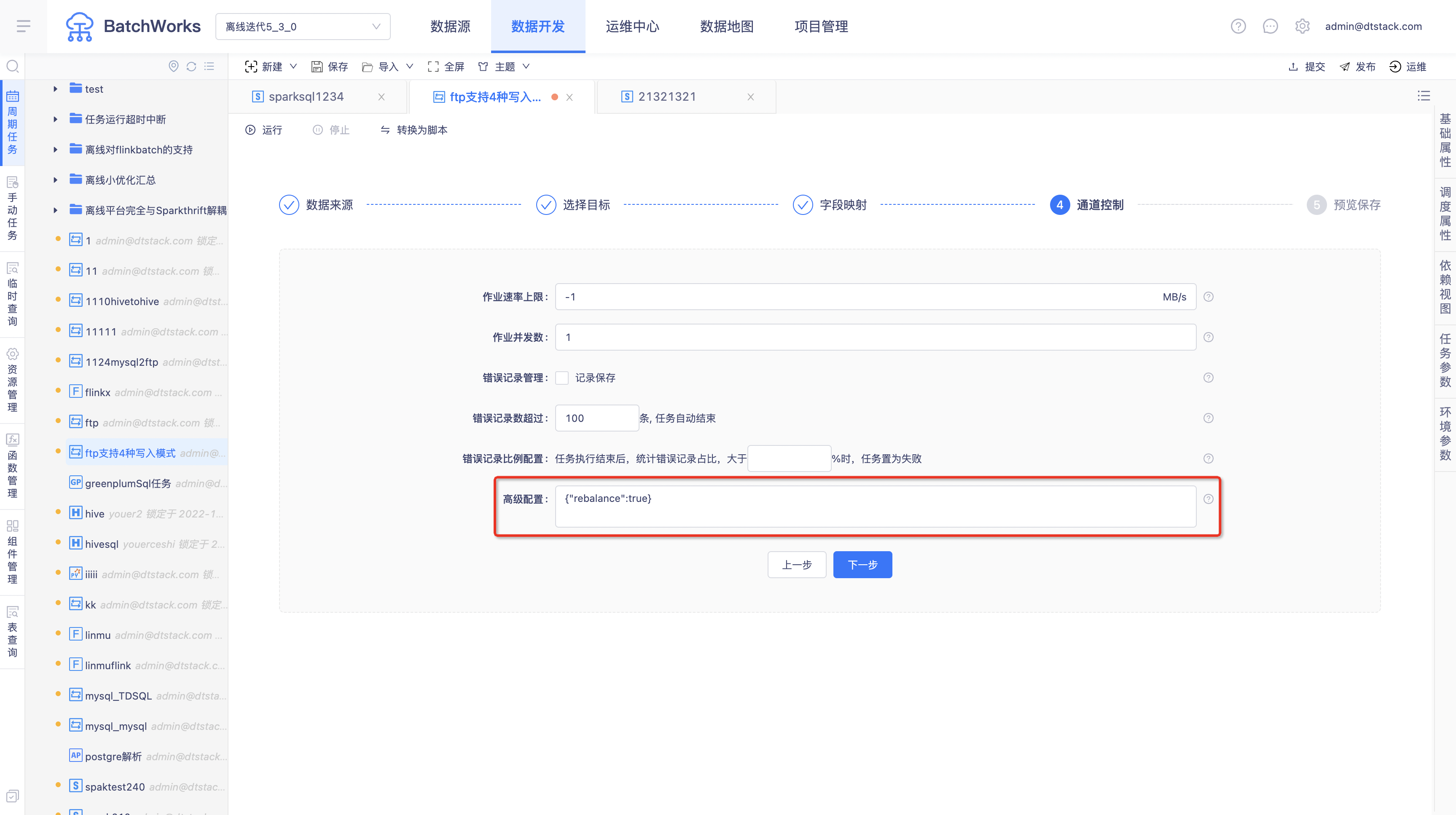Open the 表查询 sidebar panel
Image resolution: width=1456 pixels, height=815 pixels.
[x=12, y=632]
